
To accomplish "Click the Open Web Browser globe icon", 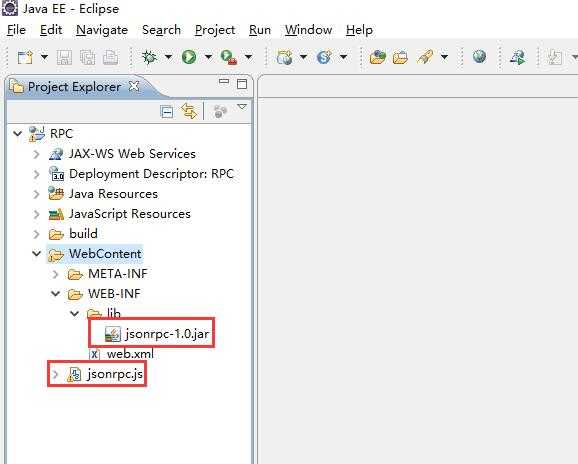I will (x=479, y=57).
